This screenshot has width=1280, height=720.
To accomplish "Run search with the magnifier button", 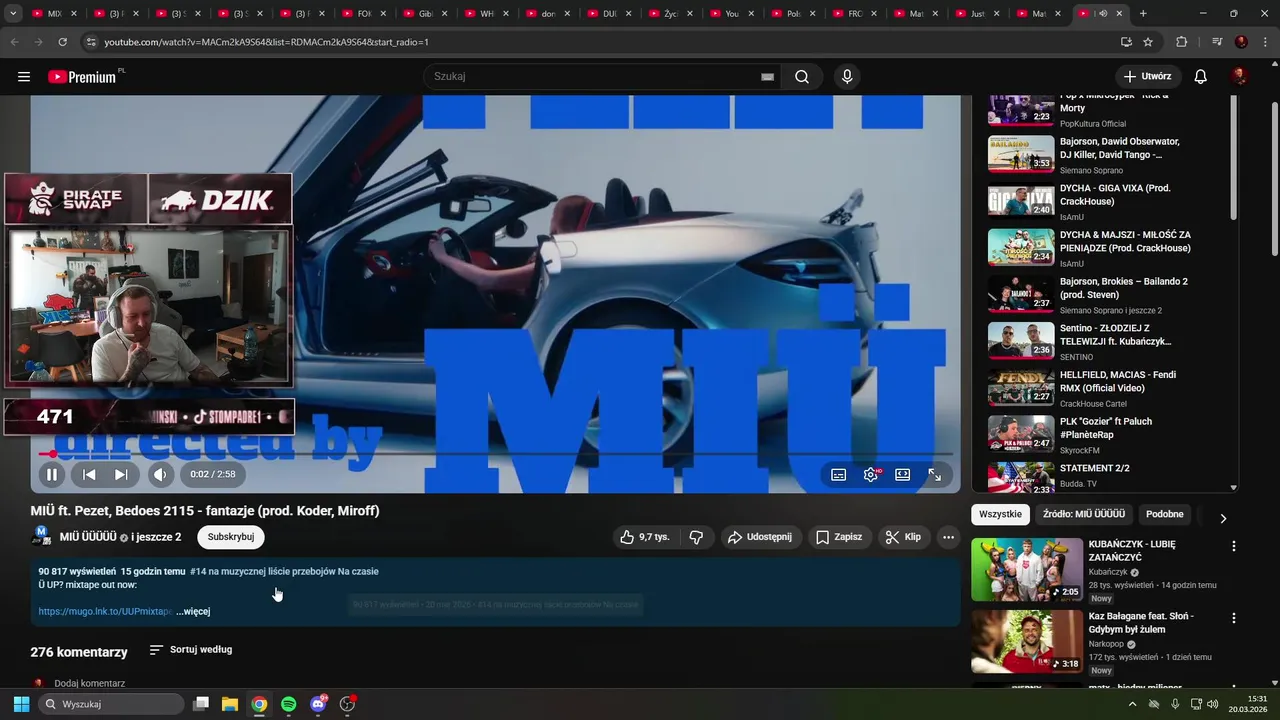I will click(802, 76).
